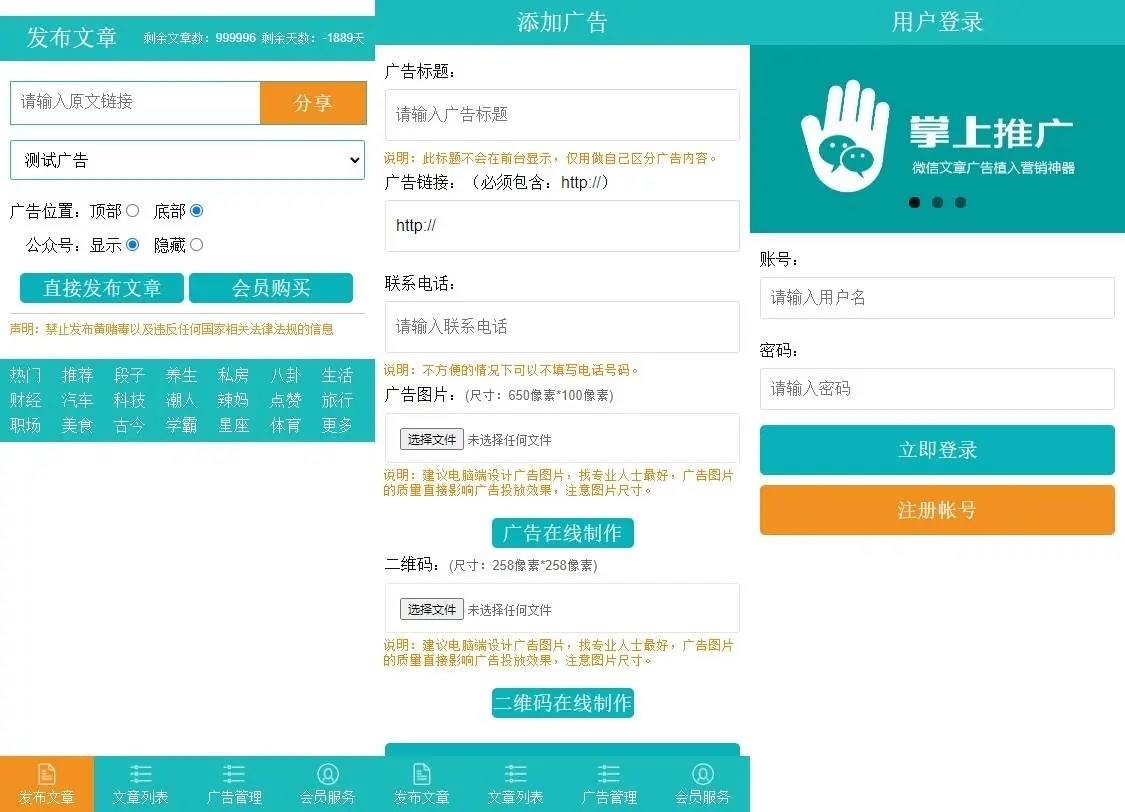
Task: Click the orange 注册帐号 button
Action: pos(937,510)
